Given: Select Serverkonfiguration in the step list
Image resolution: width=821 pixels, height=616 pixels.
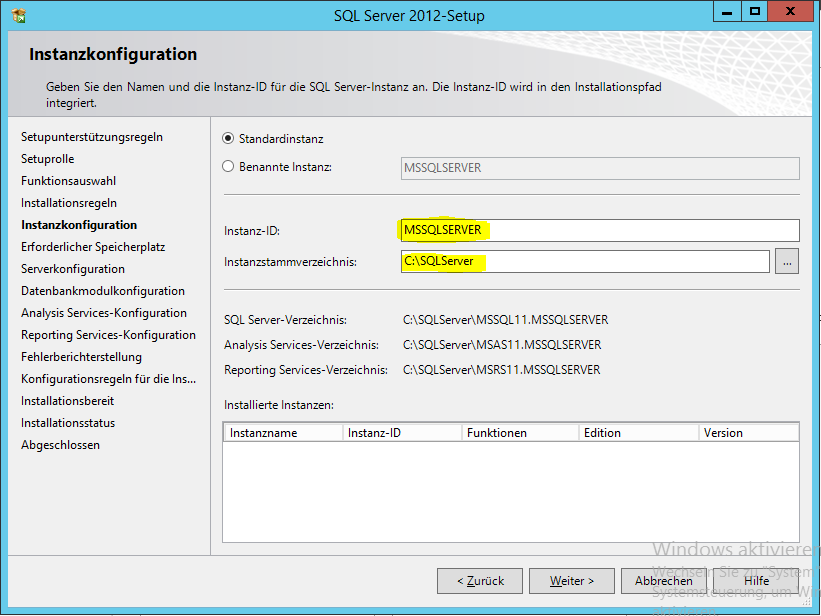Looking at the screenshot, I should (x=73, y=269).
